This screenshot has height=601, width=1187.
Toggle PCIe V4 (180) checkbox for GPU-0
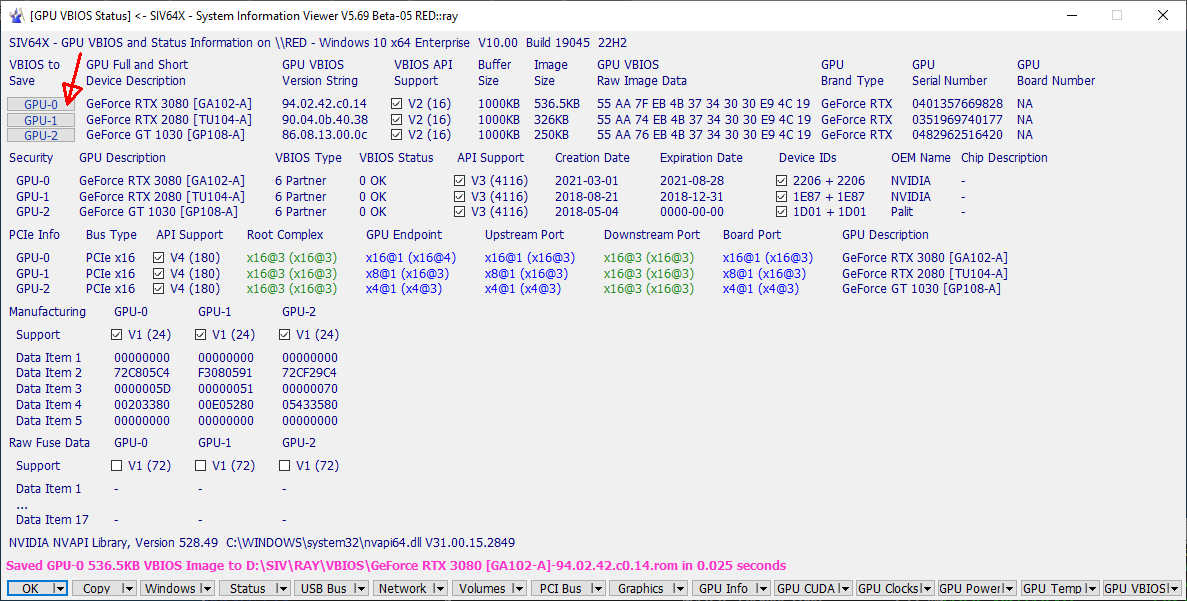tap(158, 257)
